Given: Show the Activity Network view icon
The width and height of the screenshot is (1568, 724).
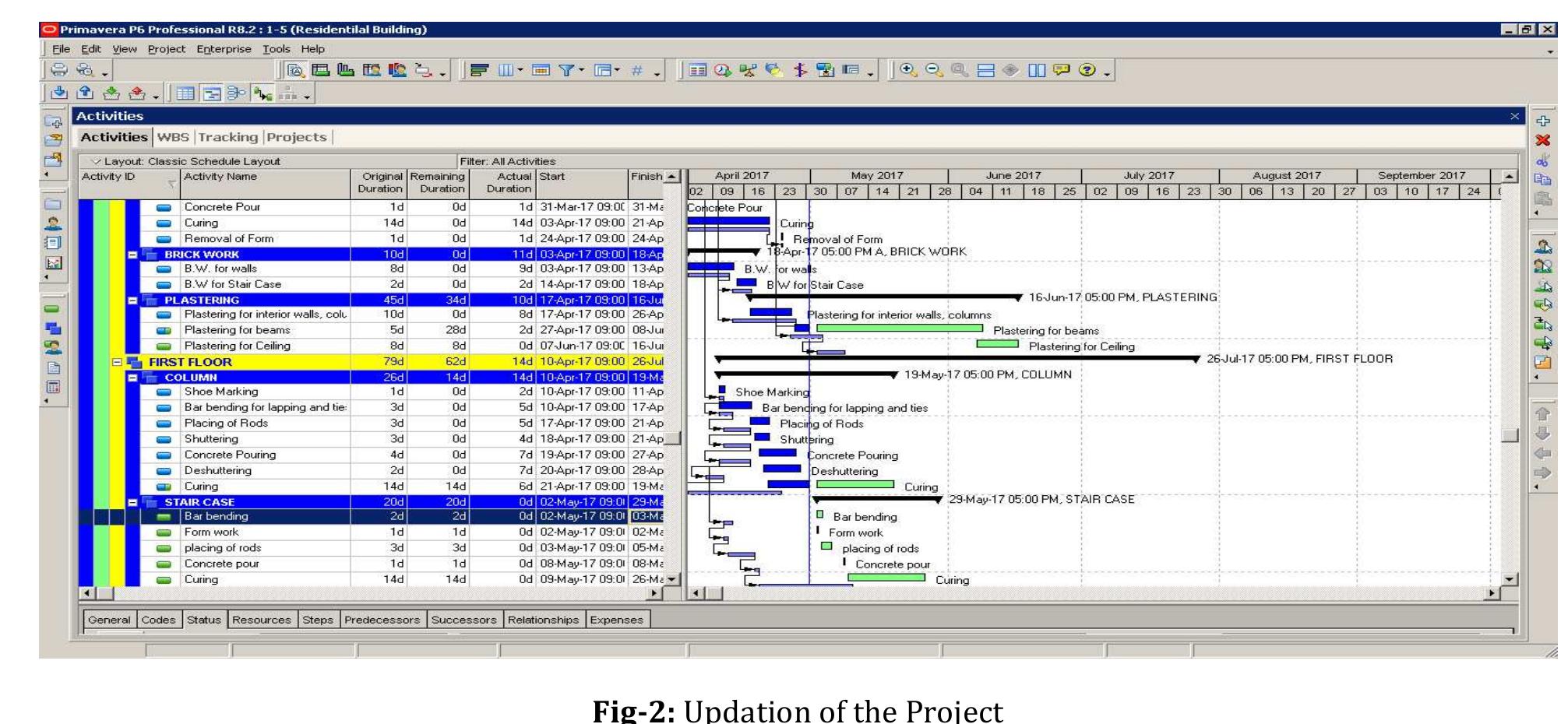Looking at the screenshot, I should tap(237, 94).
